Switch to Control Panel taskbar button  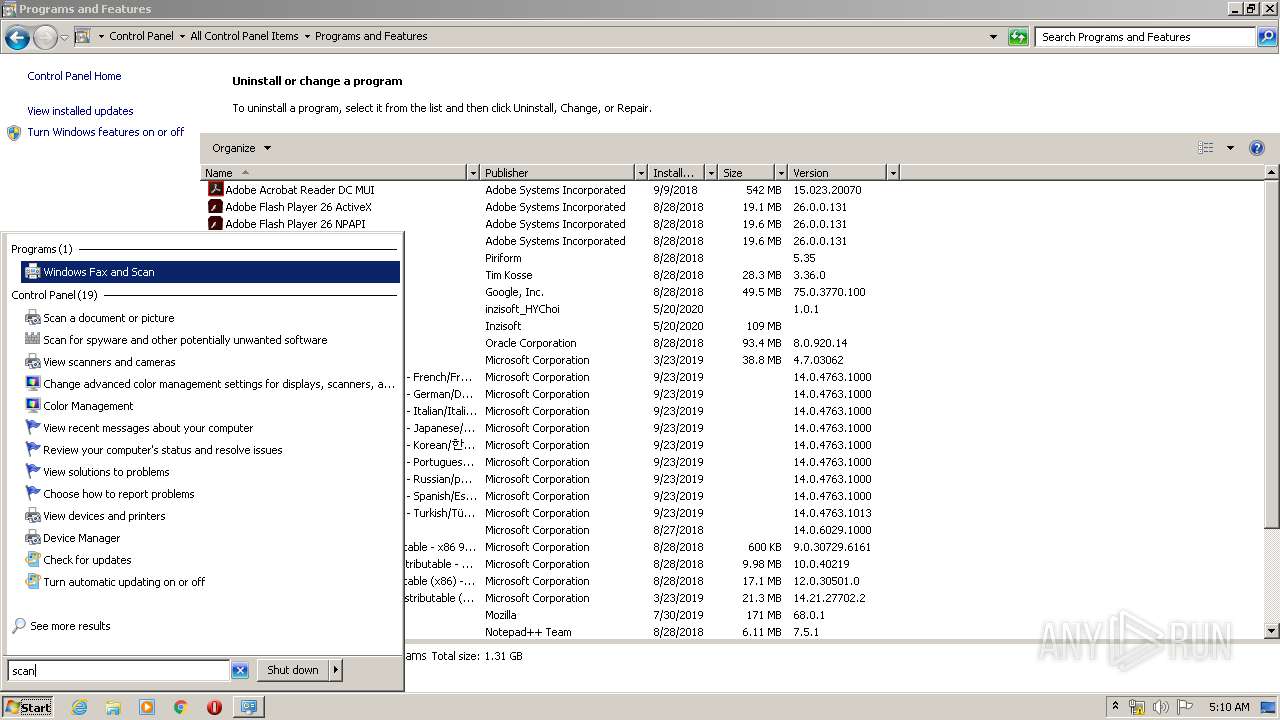(248, 707)
